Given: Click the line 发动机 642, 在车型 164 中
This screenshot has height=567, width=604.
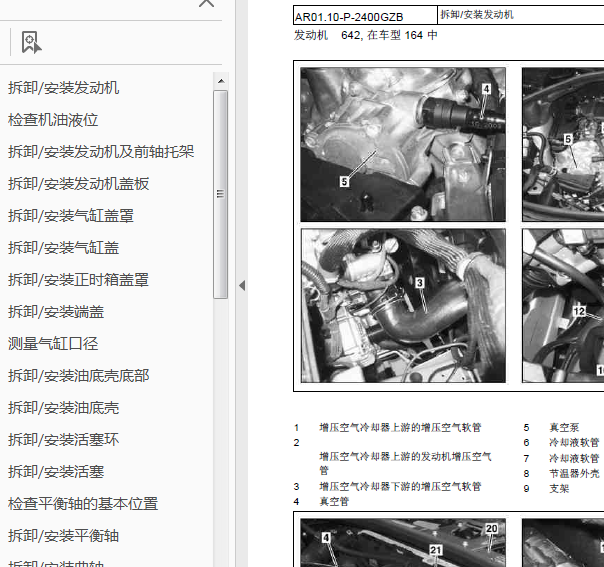Looking at the screenshot, I should pyautogui.click(x=366, y=35).
